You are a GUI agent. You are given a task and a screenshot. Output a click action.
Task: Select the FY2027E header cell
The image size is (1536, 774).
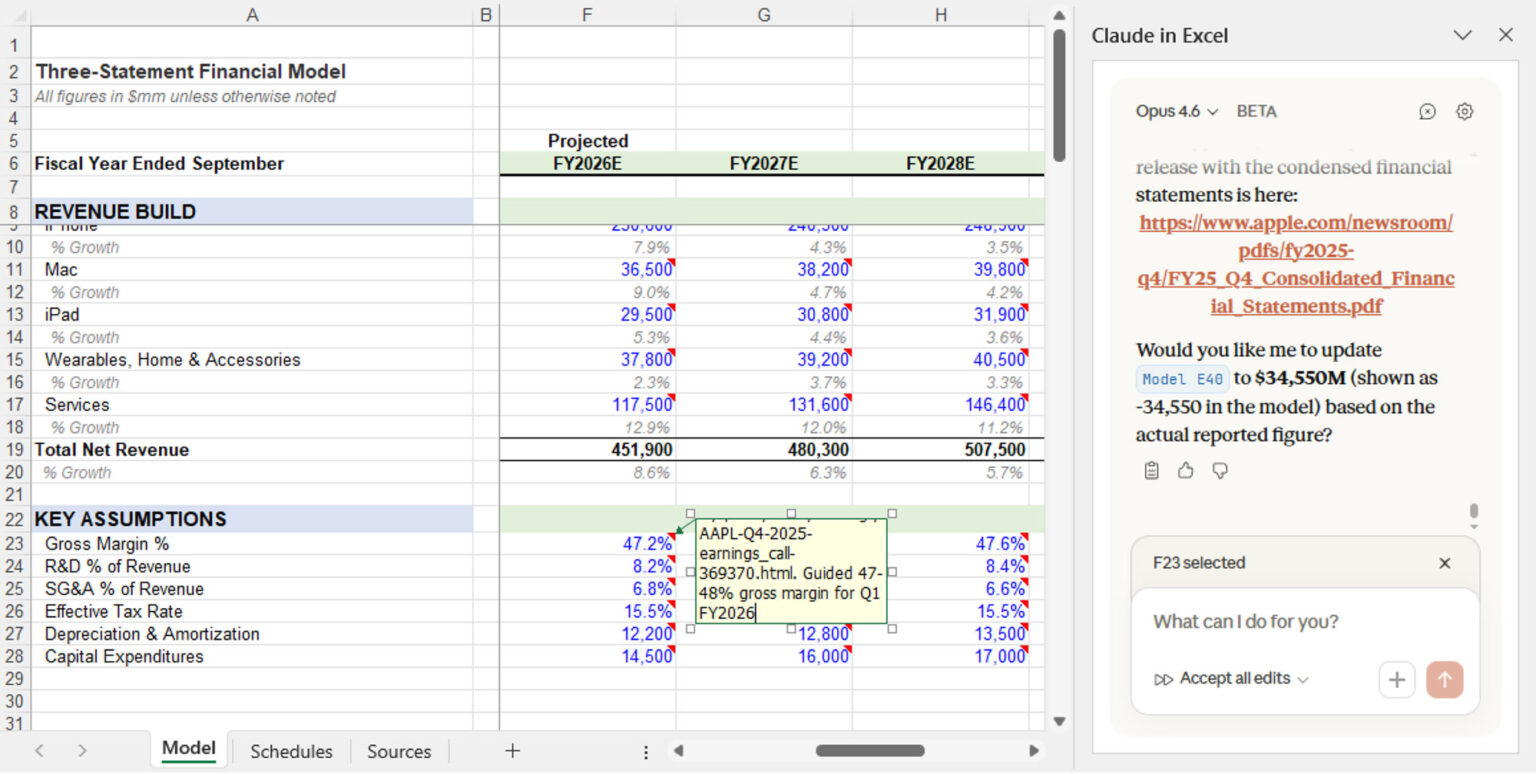pos(764,164)
